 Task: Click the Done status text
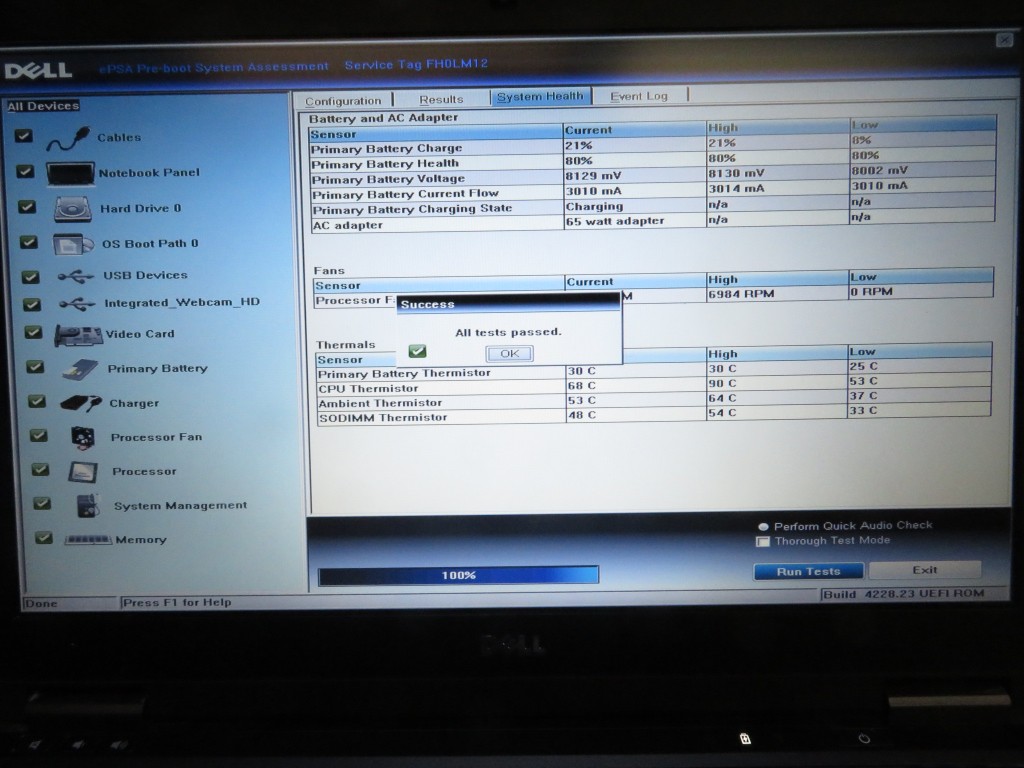click(41, 603)
